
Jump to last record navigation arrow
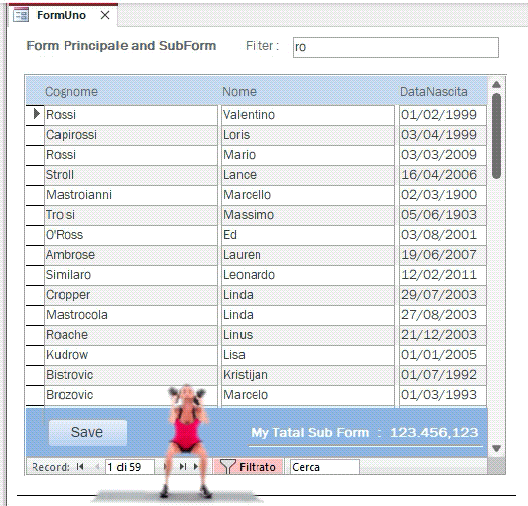[x=183, y=467]
